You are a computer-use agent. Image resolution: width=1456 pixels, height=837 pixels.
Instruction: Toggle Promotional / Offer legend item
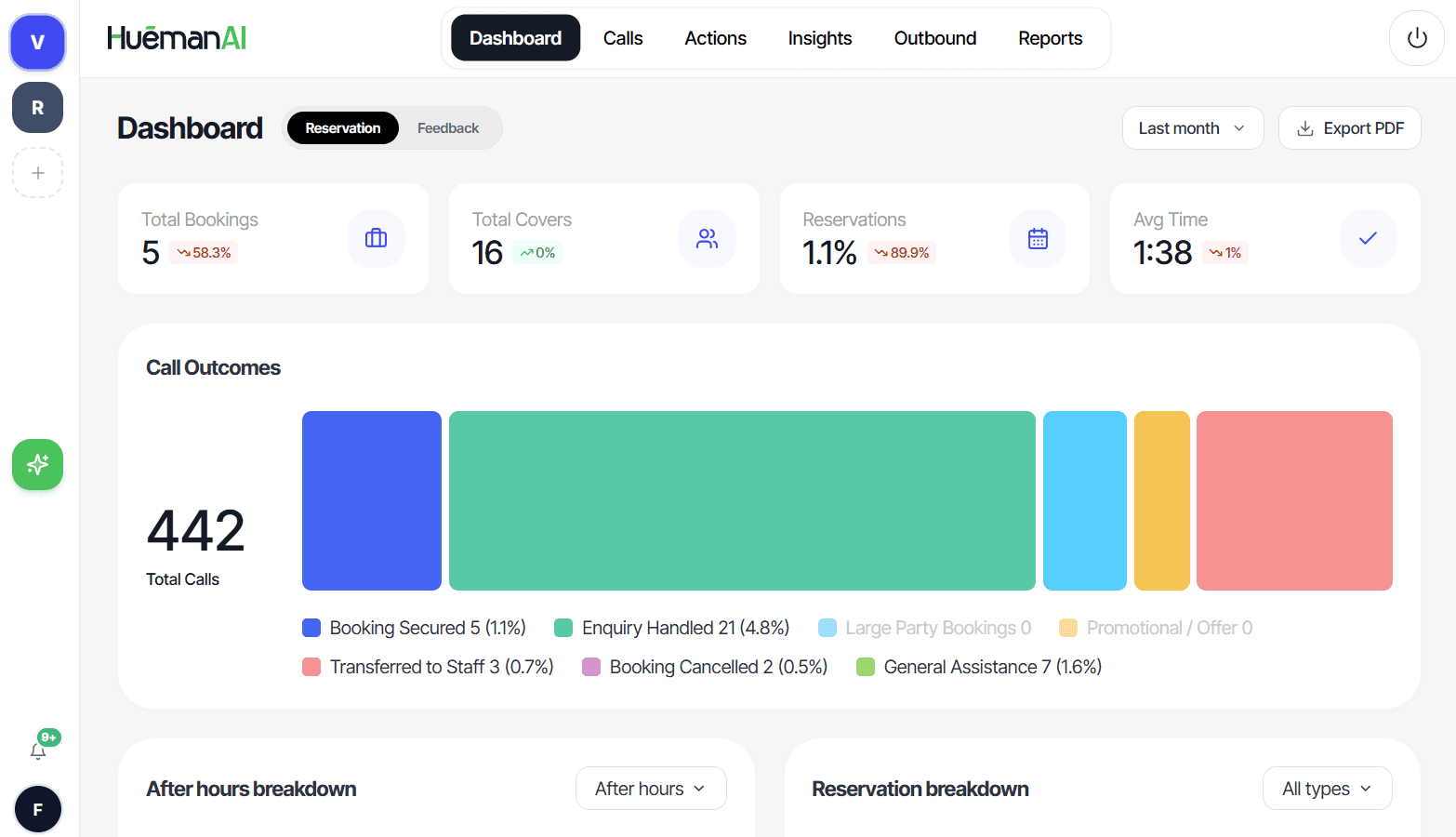pyautogui.click(x=1156, y=628)
